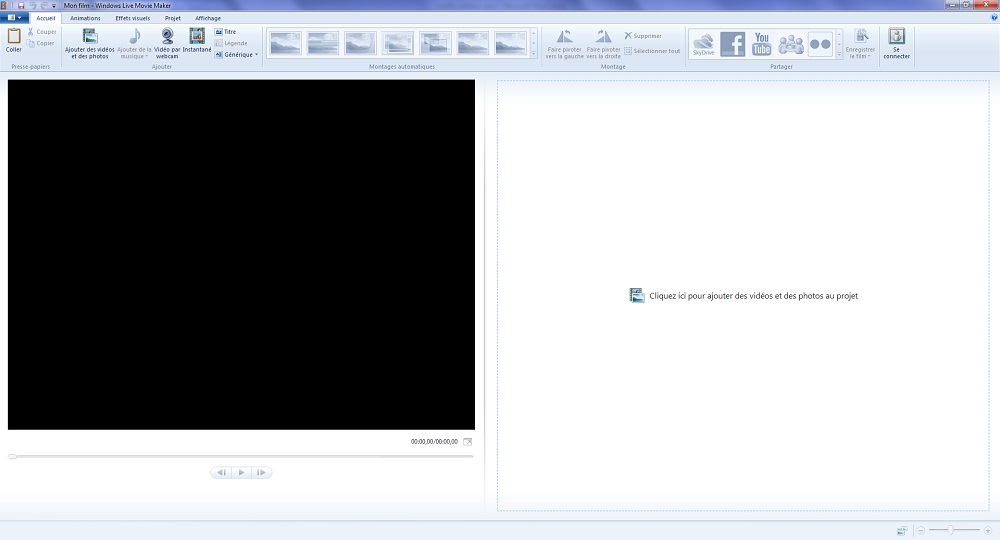Click the preview seek bar handle

click(12, 456)
